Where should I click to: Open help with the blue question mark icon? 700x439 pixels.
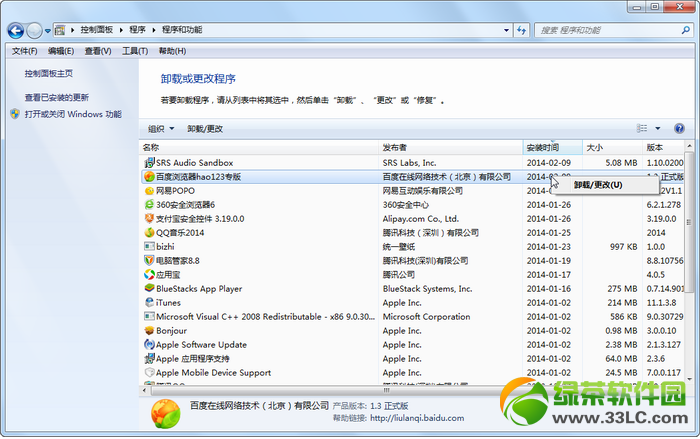point(679,129)
